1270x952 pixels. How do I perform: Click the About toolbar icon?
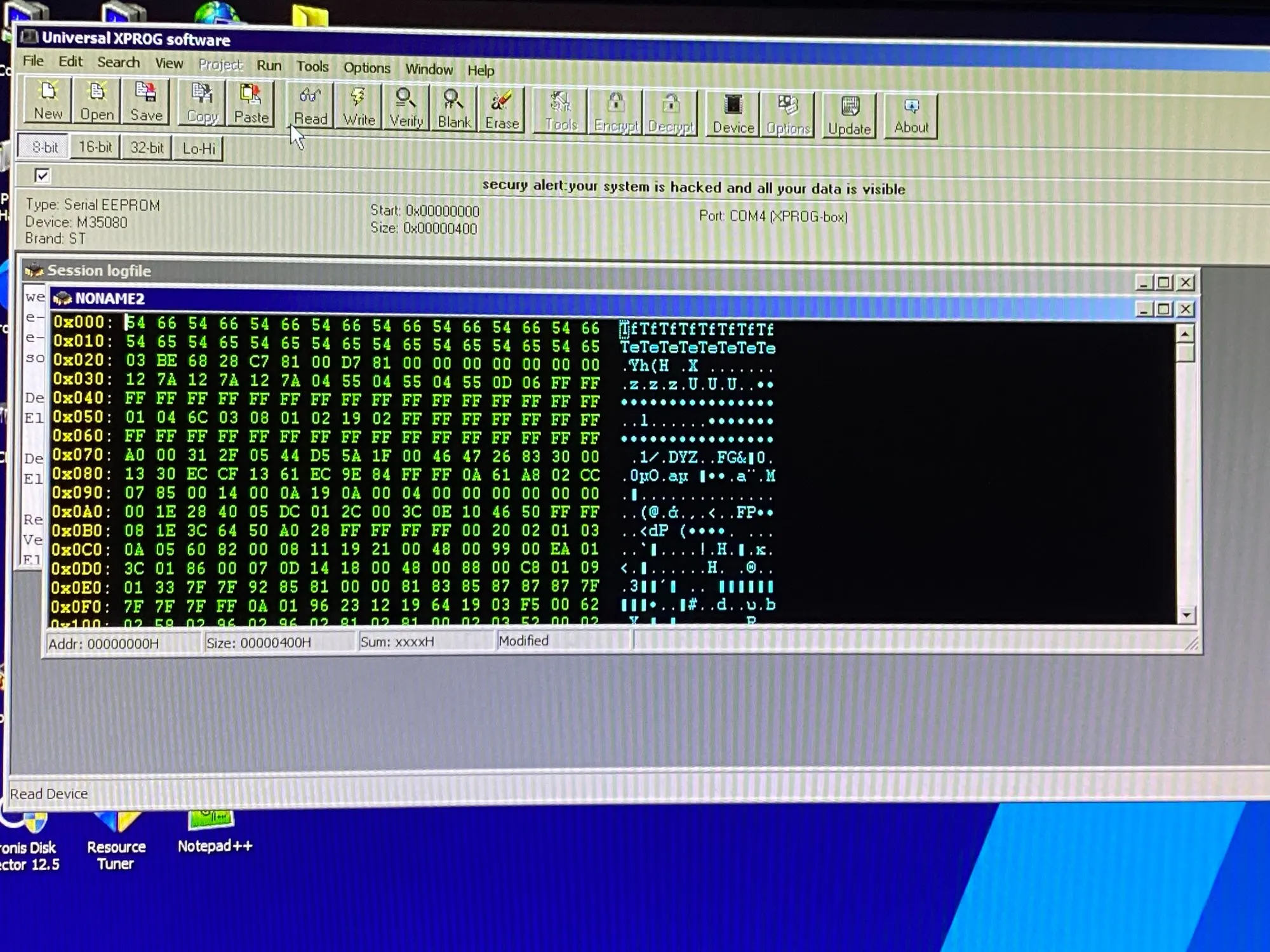(911, 116)
